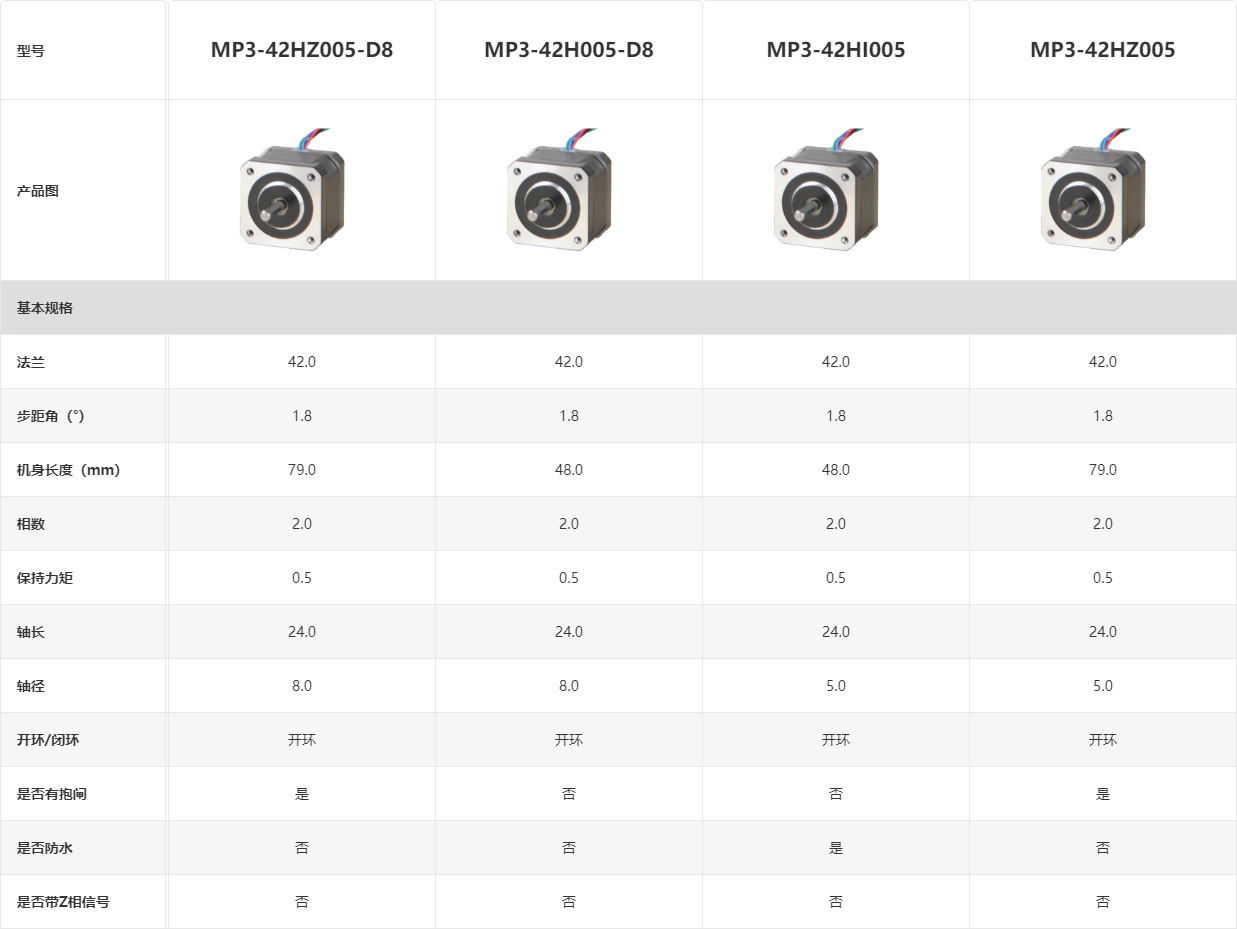
Task: Click the 8.0 轴径 value for MP3-42HZ005-D8
Action: (302, 686)
